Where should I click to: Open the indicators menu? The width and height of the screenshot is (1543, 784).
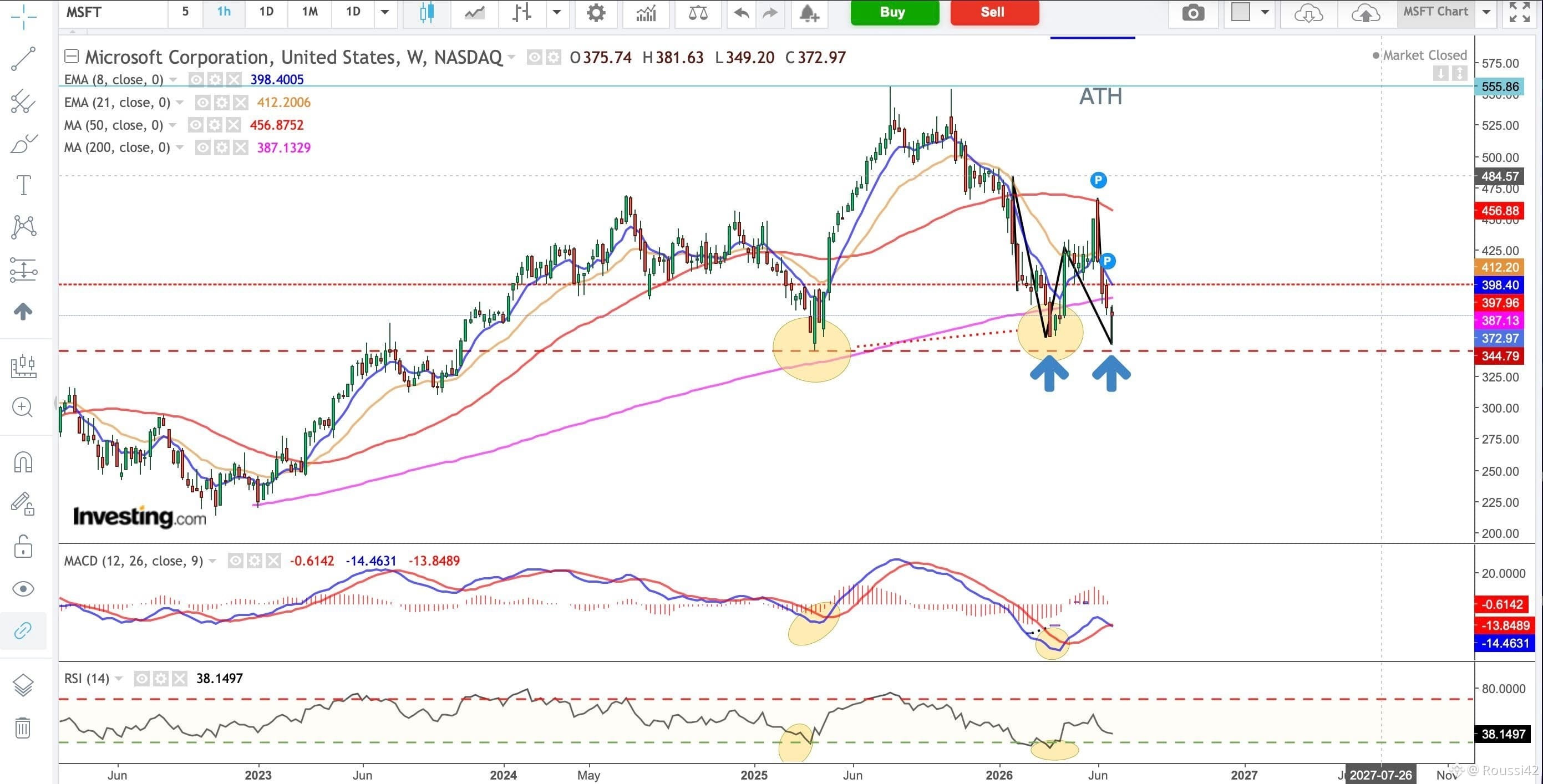(646, 12)
